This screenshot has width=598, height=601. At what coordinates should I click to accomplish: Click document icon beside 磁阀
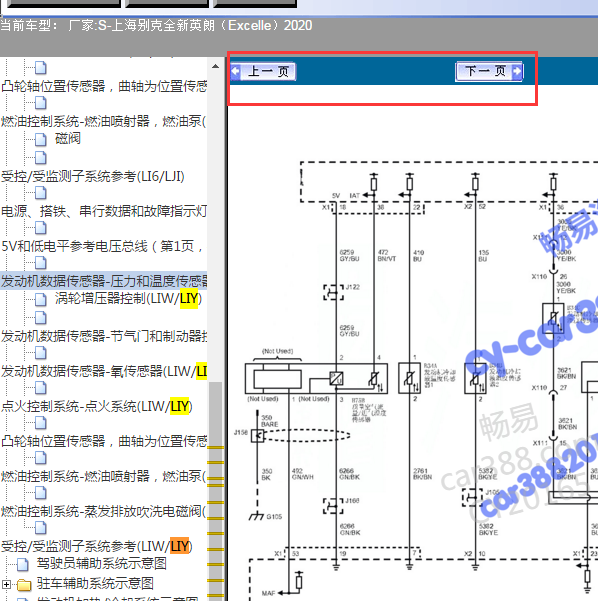(x=41, y=140)
